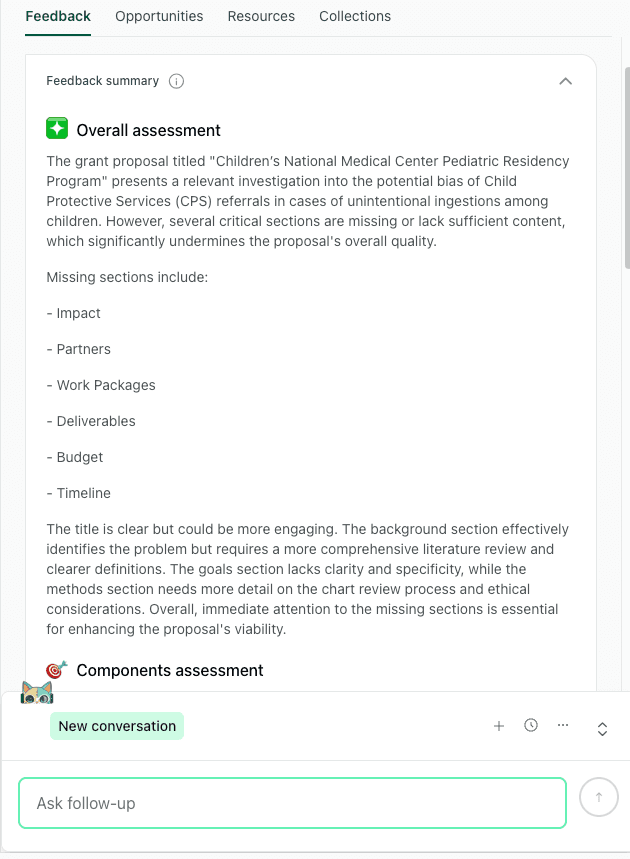Click the New conversation pill button
The image size is (630, 859).
point(116,726)
